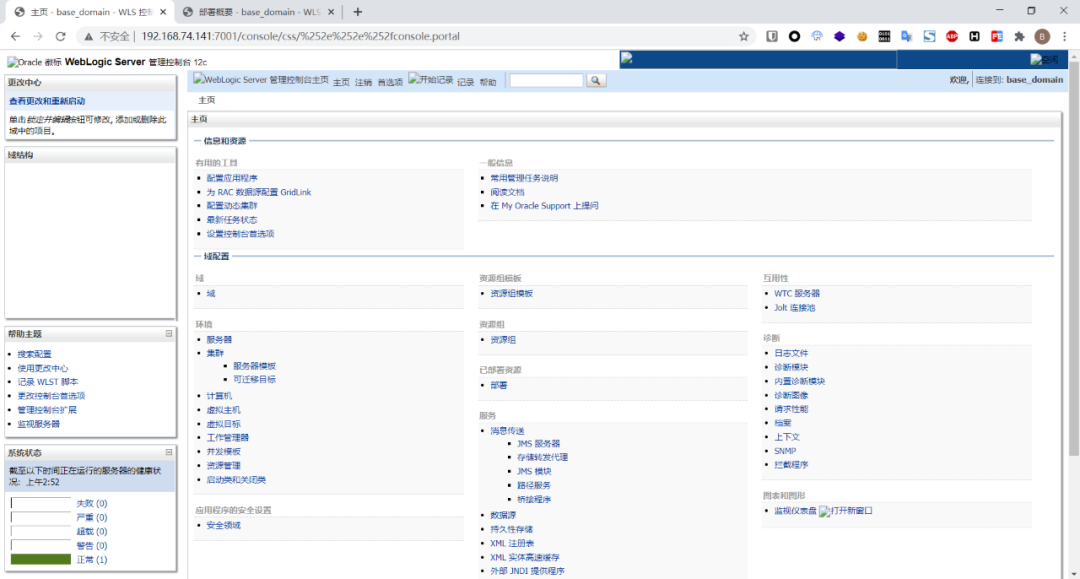Open the Chrome extensions puzzle-piece menu
This screenshot has width=1080, height=579.
(1019, 36)
